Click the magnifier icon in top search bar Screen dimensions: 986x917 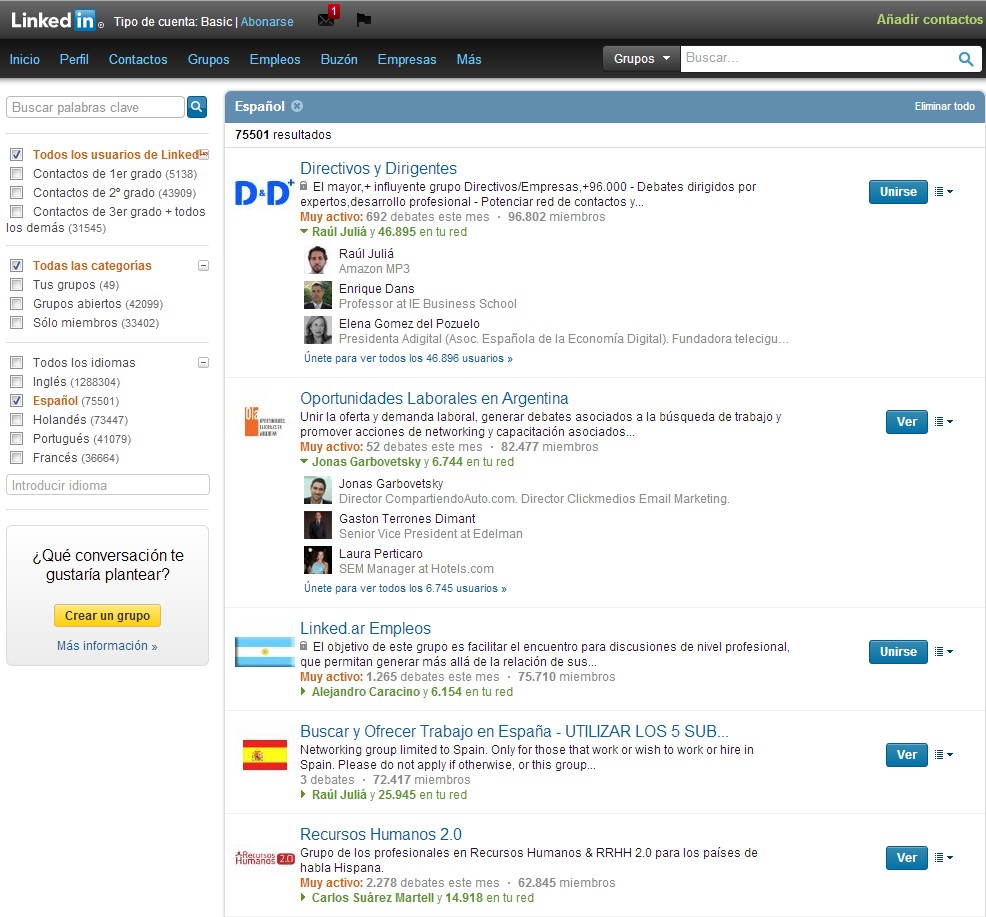tap(966, 59)
